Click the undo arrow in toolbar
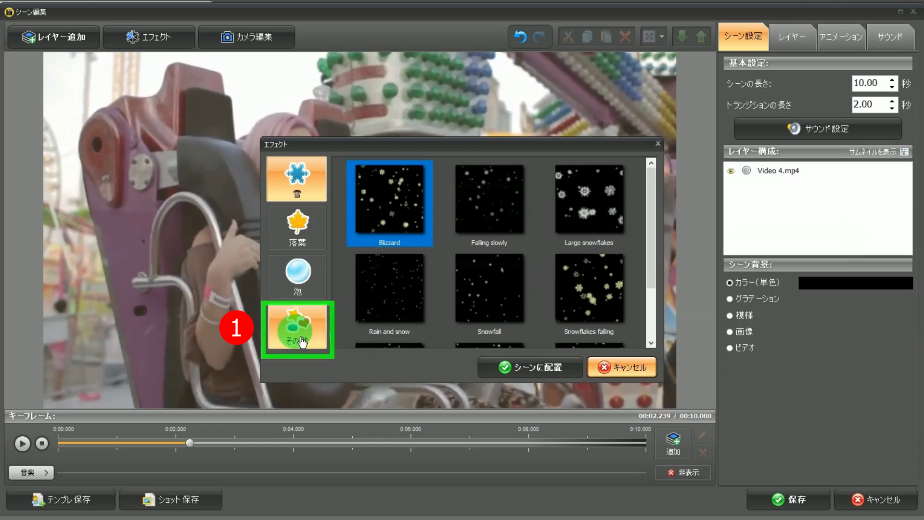 [520, 37]
